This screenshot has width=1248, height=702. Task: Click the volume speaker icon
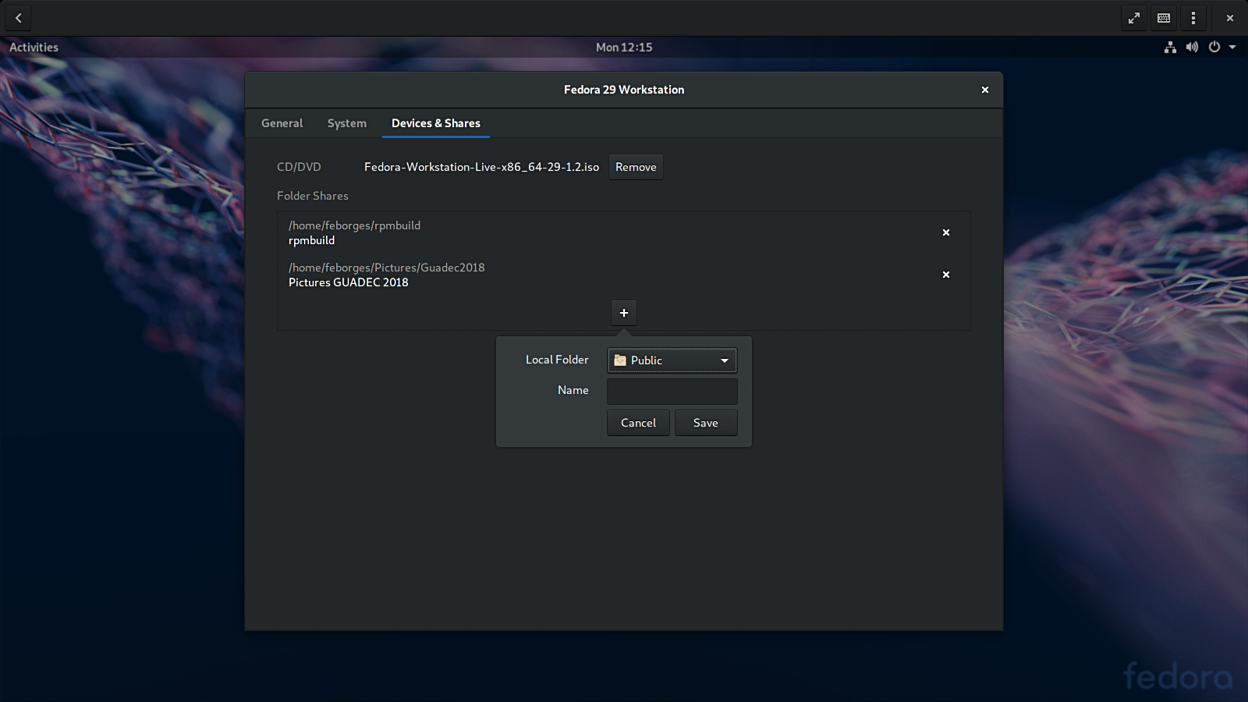point(1191,47)
